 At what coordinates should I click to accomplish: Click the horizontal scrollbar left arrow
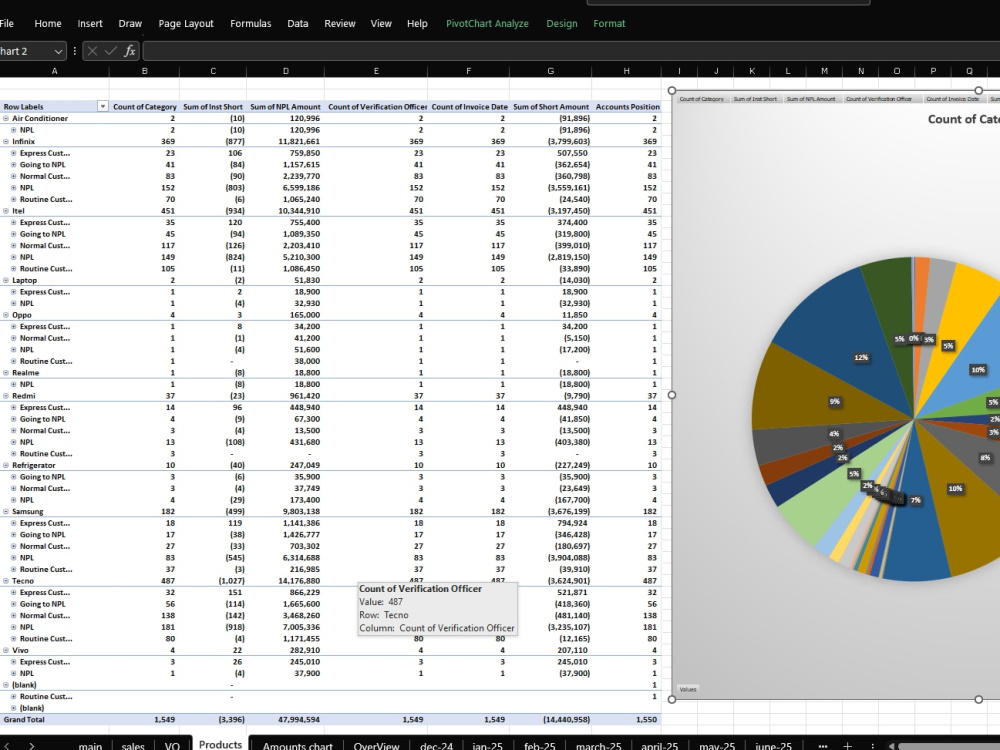click(892, 746)
